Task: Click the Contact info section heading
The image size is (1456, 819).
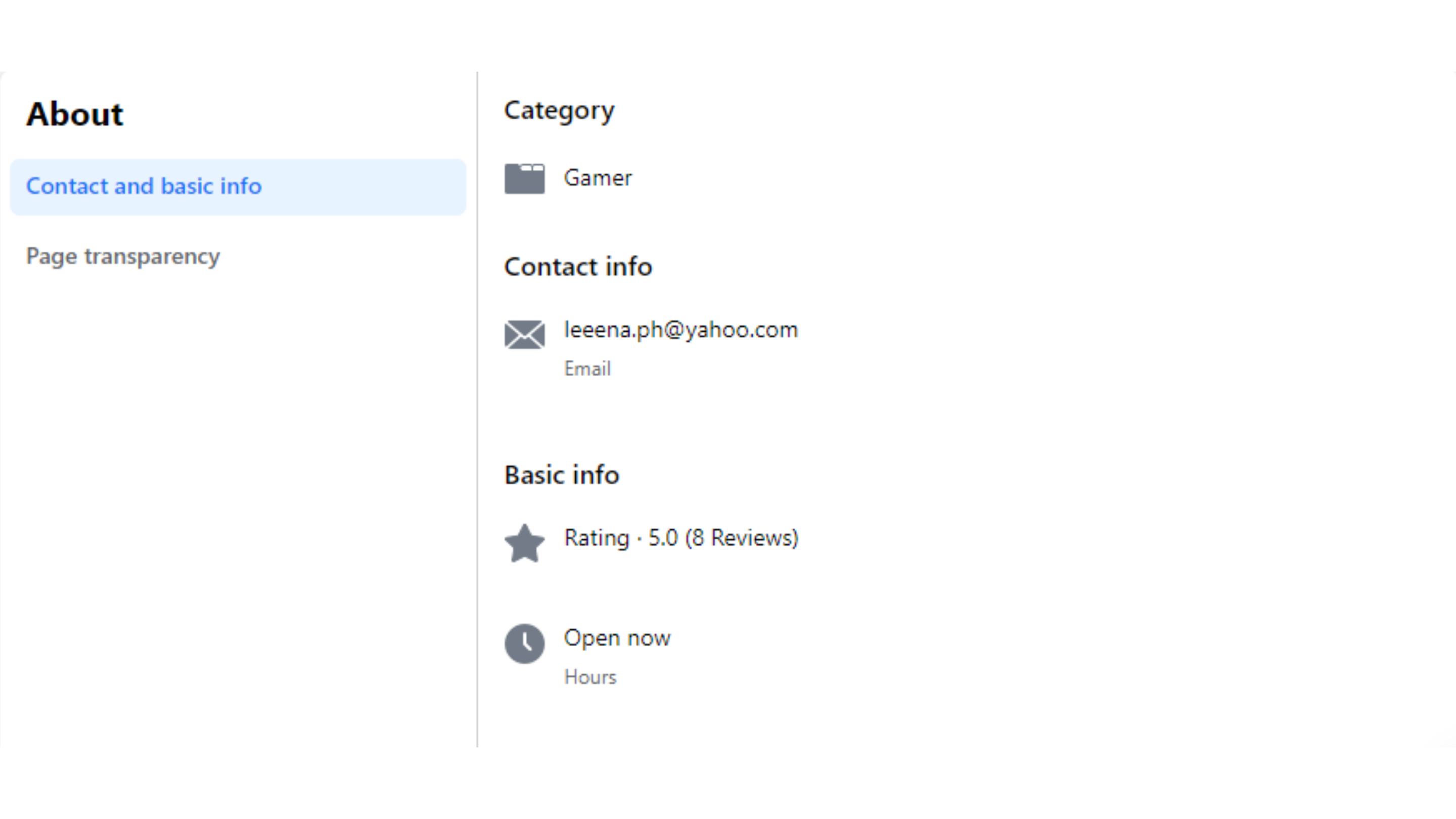Action: (578, 267)
